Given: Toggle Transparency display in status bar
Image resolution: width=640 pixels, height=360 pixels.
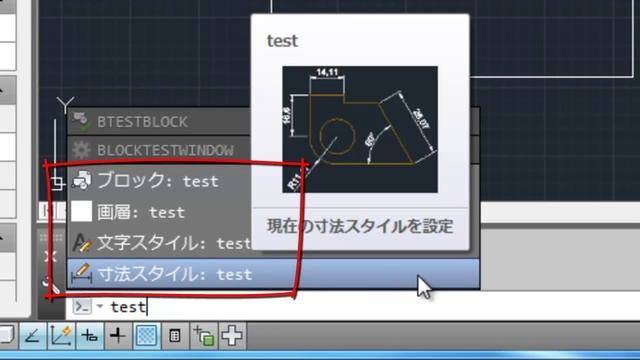Looking at the screenshot, I should pyautogui.click(x=147, y=336).
